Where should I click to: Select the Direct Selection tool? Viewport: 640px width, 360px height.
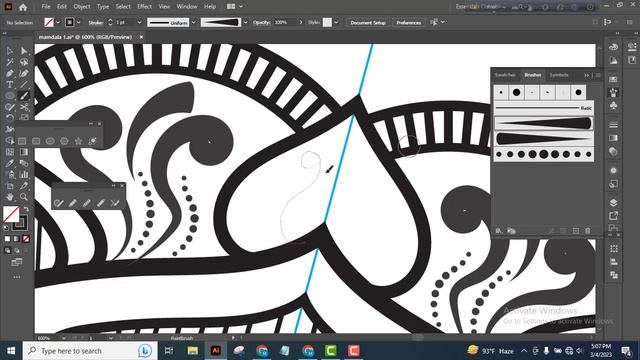click(24, 51)
